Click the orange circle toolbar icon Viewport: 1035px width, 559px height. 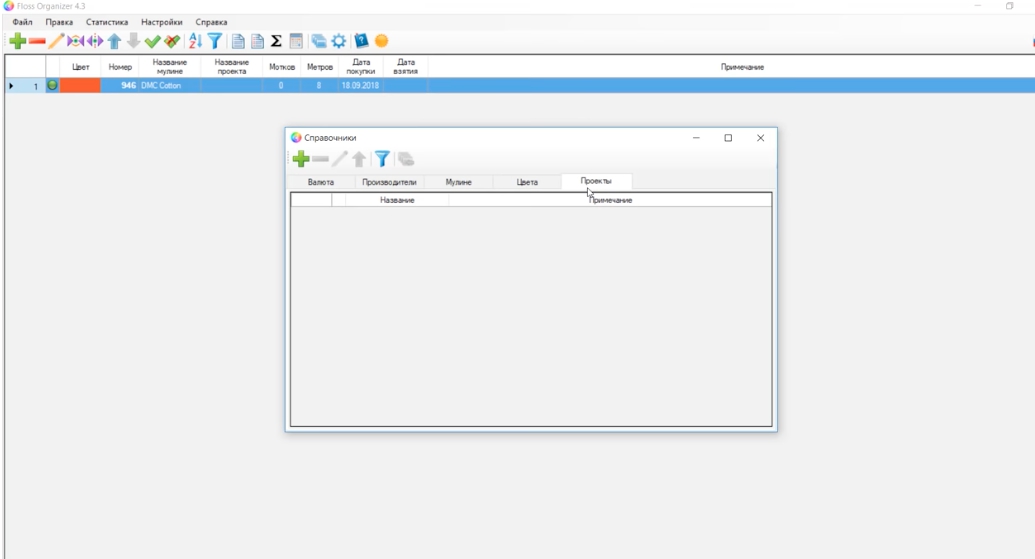pyautogui.click(x=382, y=41)
